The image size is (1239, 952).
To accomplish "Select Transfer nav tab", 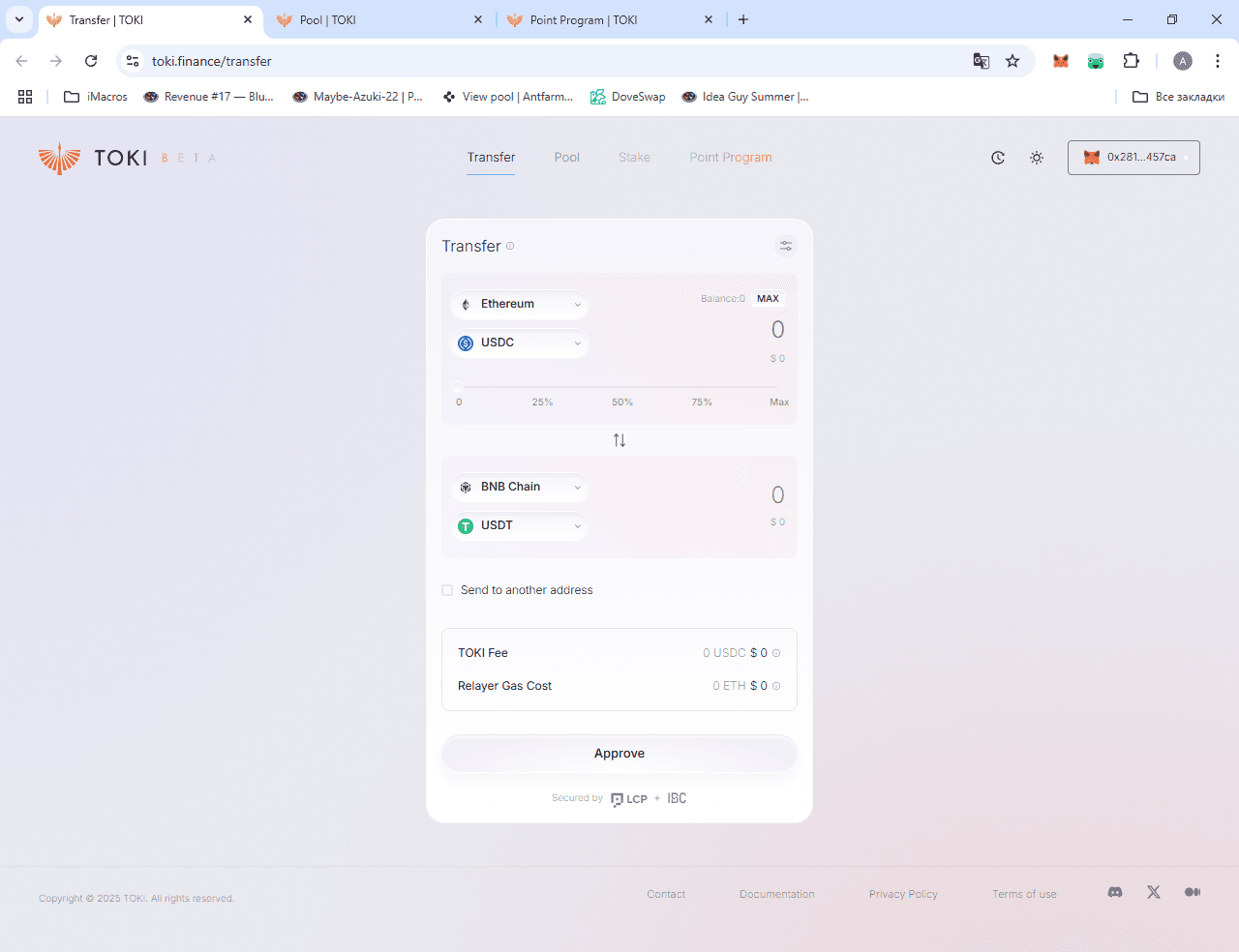I will (x=491, y=158).
